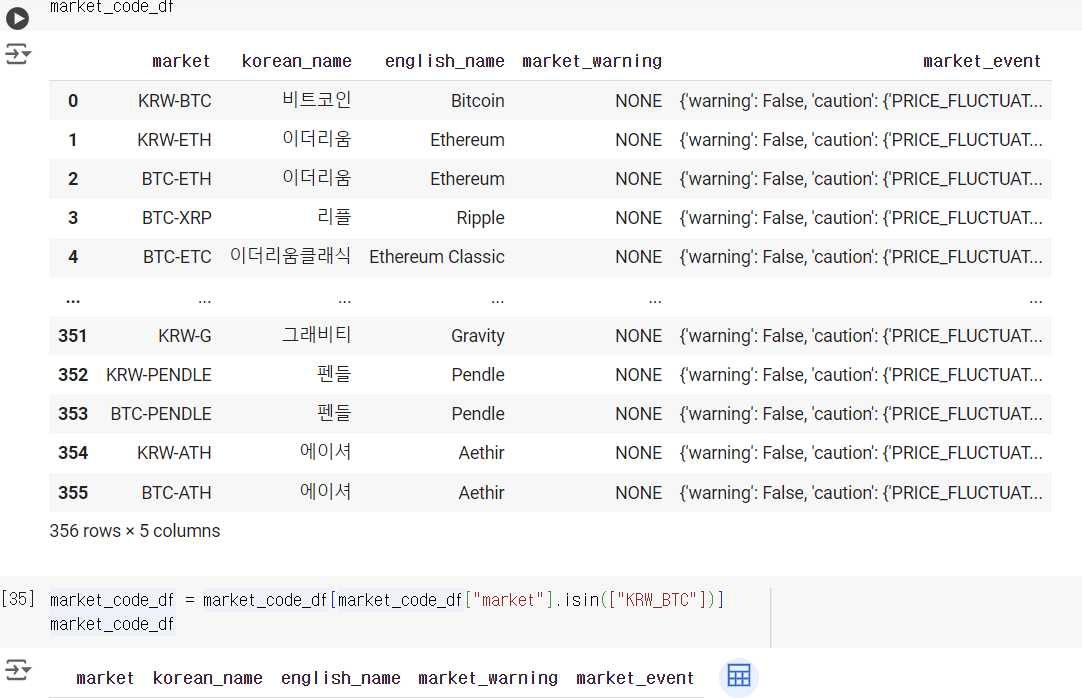
Task: Select the Gravity english name cell
Action: pyautogui.click(x=478, y=336)
